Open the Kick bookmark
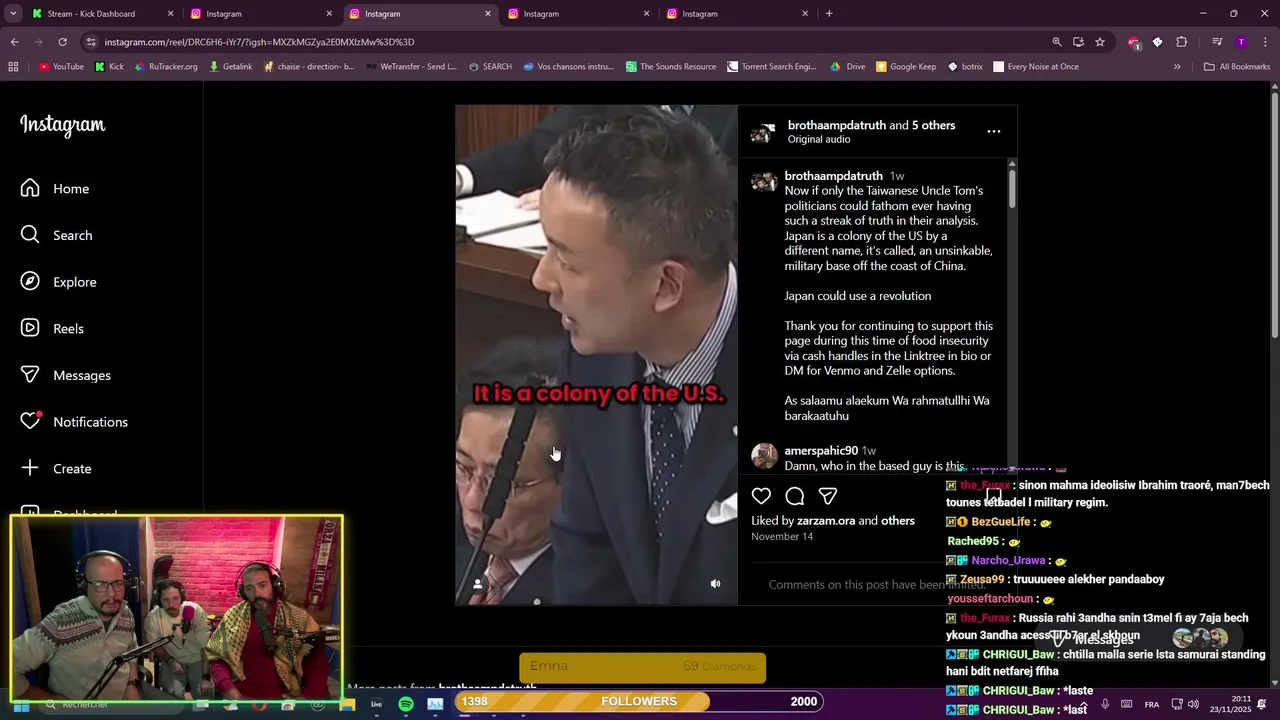This screenshot has height=720, width=1280. 110,67
